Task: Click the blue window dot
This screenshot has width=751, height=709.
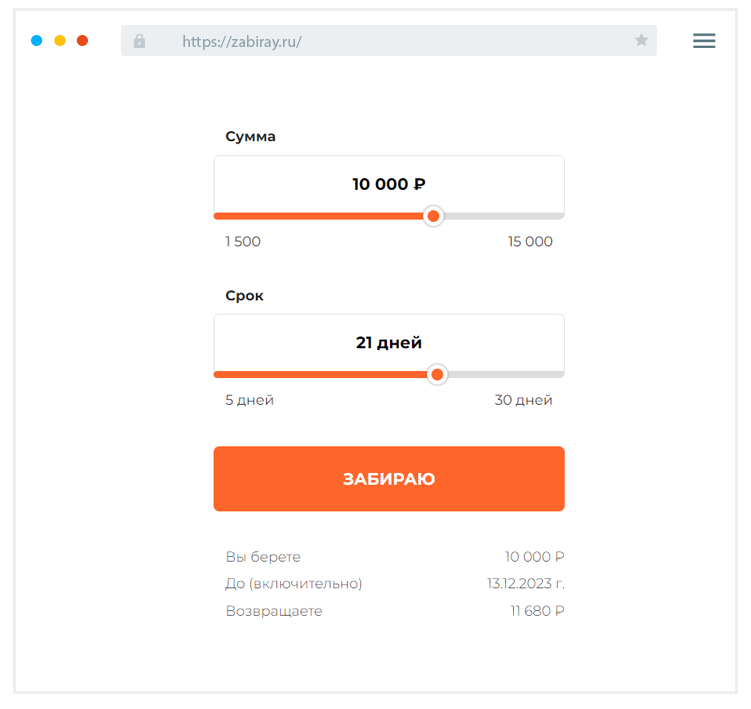Action: click(x=37, y=41)
